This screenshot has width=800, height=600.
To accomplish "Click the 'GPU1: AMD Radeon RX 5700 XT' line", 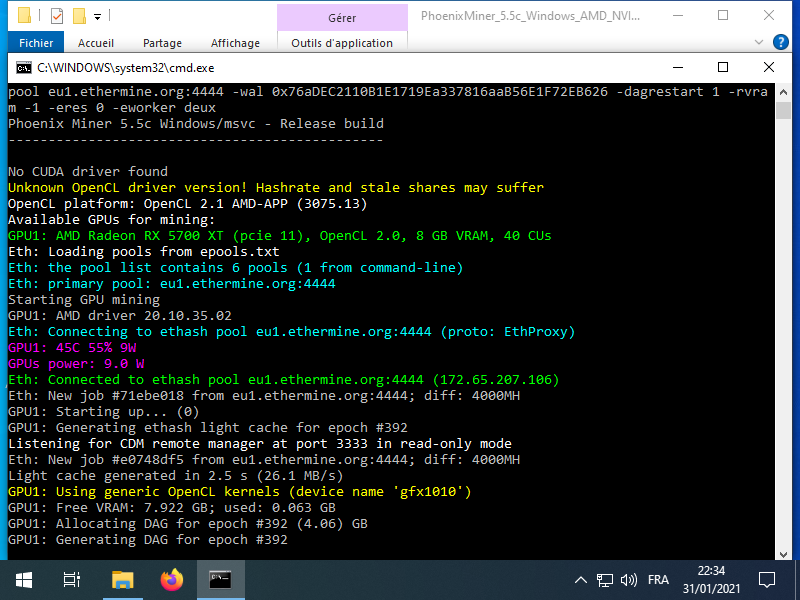I will pyautogui.click(x=280, y=235).
